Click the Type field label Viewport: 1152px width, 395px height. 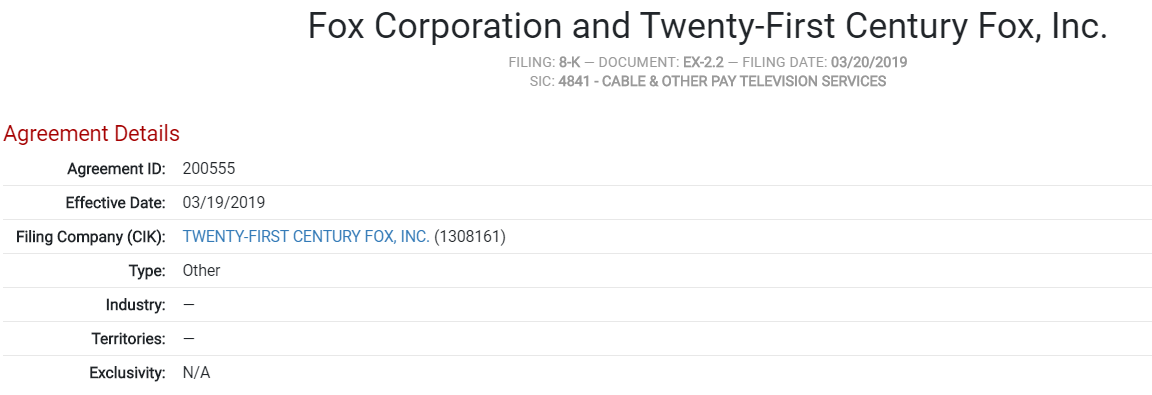147,270
